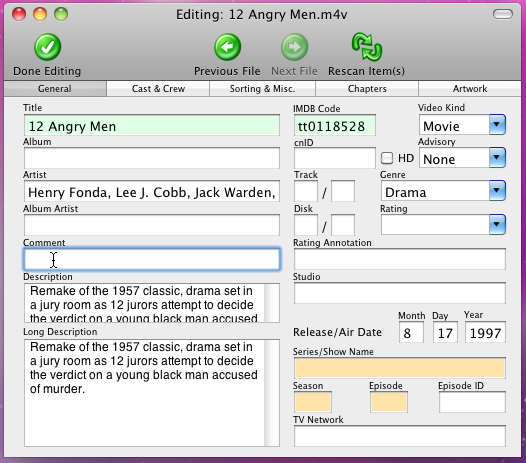The width and height of the screenshot is (526, 463).
Task: Switch to the Cast & Crew tab
Action: click(158, 89)
